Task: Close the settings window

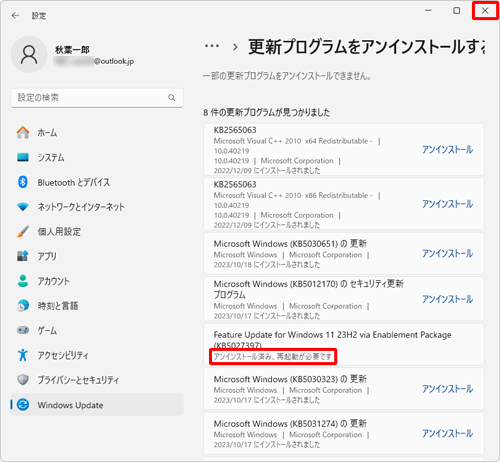Action: (485, 11)
